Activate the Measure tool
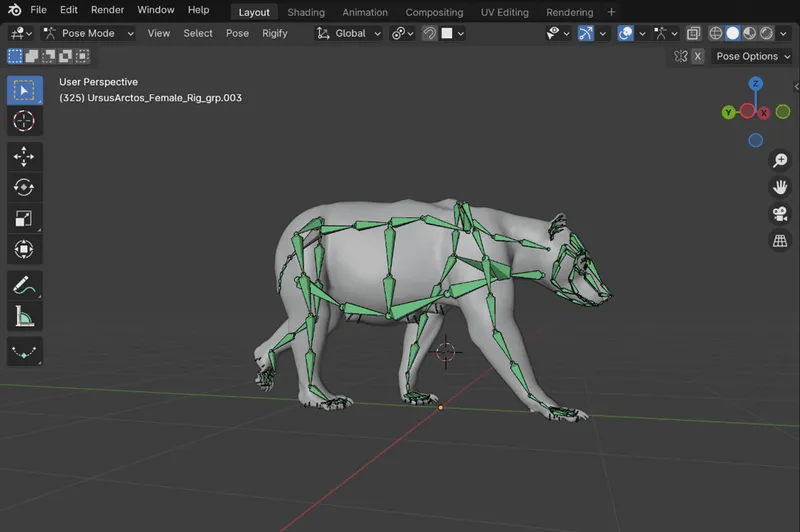The height and width of the screenshot is (532, 800). 24,317
